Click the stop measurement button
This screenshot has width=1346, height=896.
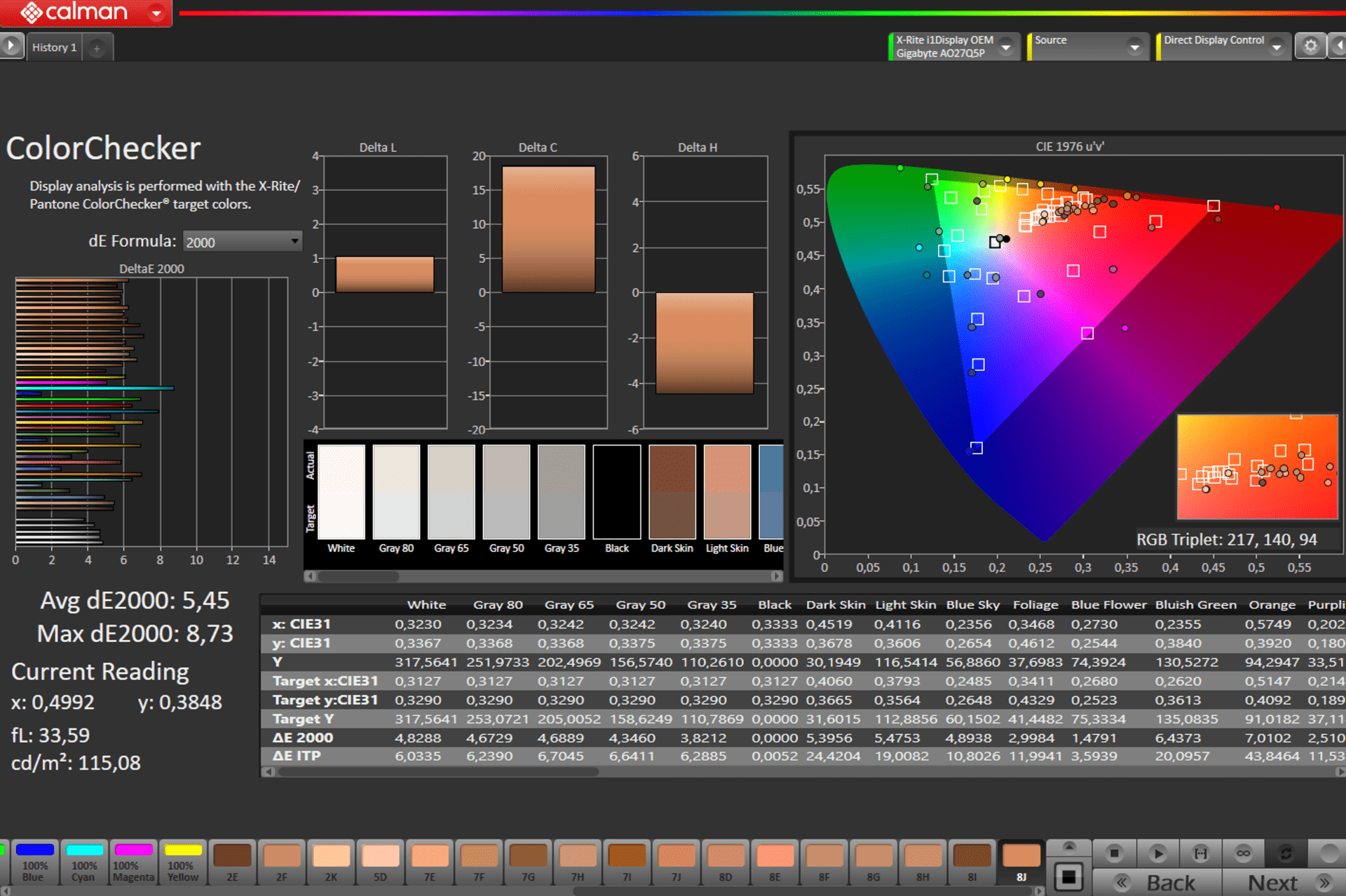click(1114, 853)
